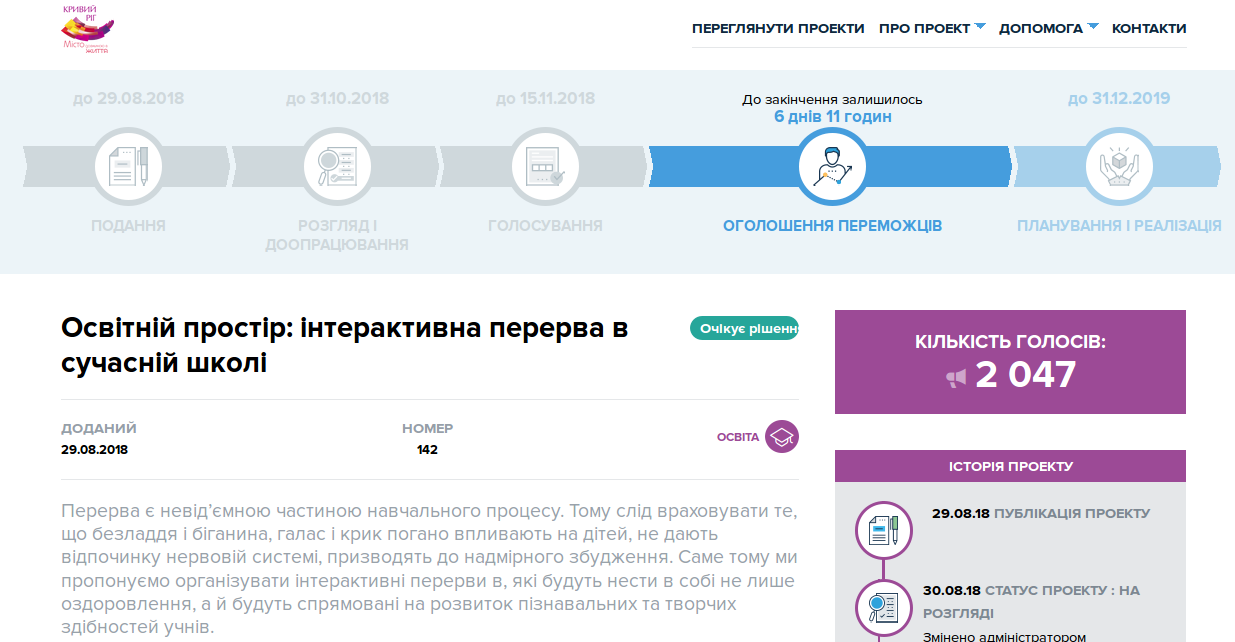This screenshot has width=1235, height=642.
Task: Open the Оголошення переможців stage icon
Action: [x=832, y=166]
